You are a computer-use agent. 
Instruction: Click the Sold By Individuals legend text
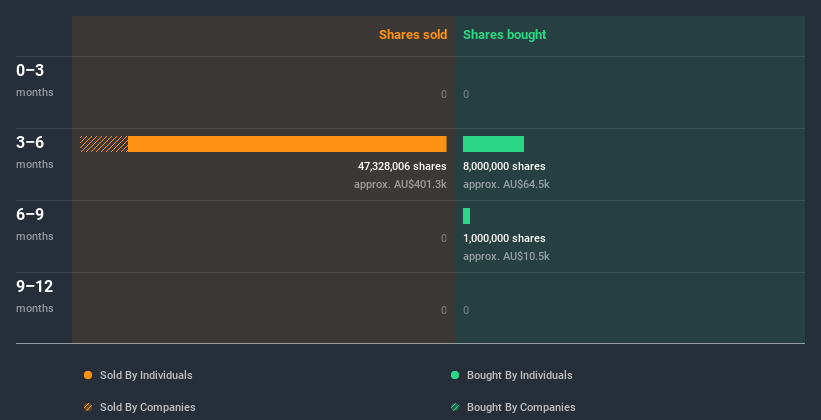coord(146,375)
